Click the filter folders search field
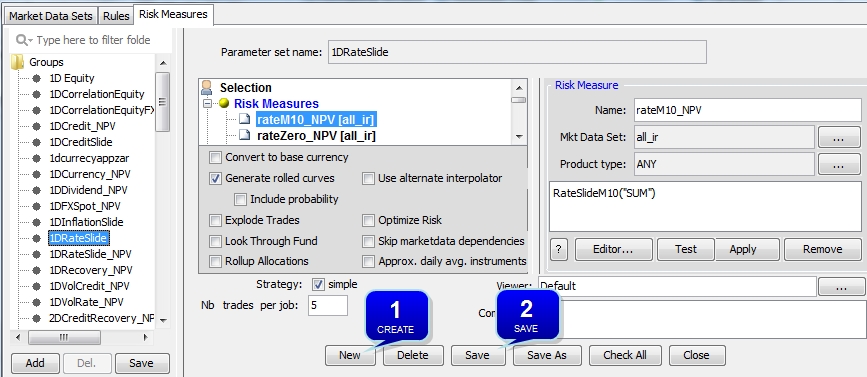The width and height of the screenshot is (867, 377). 91,40
